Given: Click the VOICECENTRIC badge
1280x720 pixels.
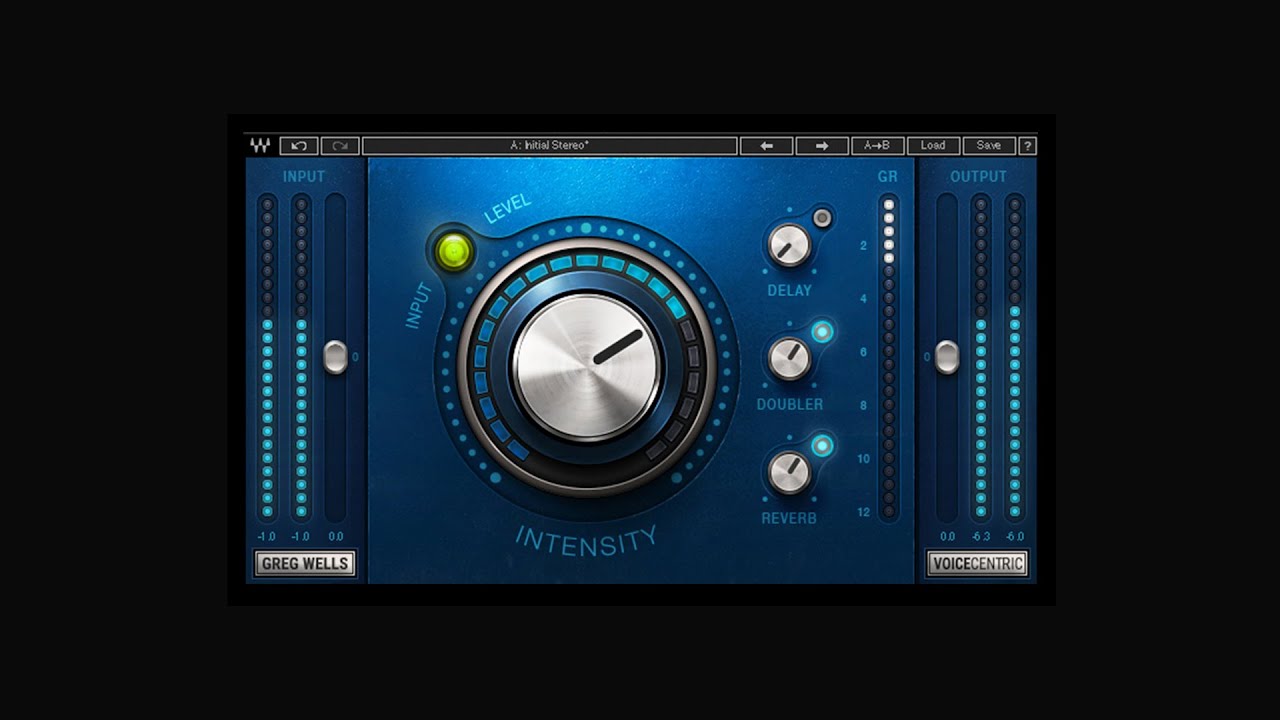Looking at the screenshot, I should click(x=977, y=564).
